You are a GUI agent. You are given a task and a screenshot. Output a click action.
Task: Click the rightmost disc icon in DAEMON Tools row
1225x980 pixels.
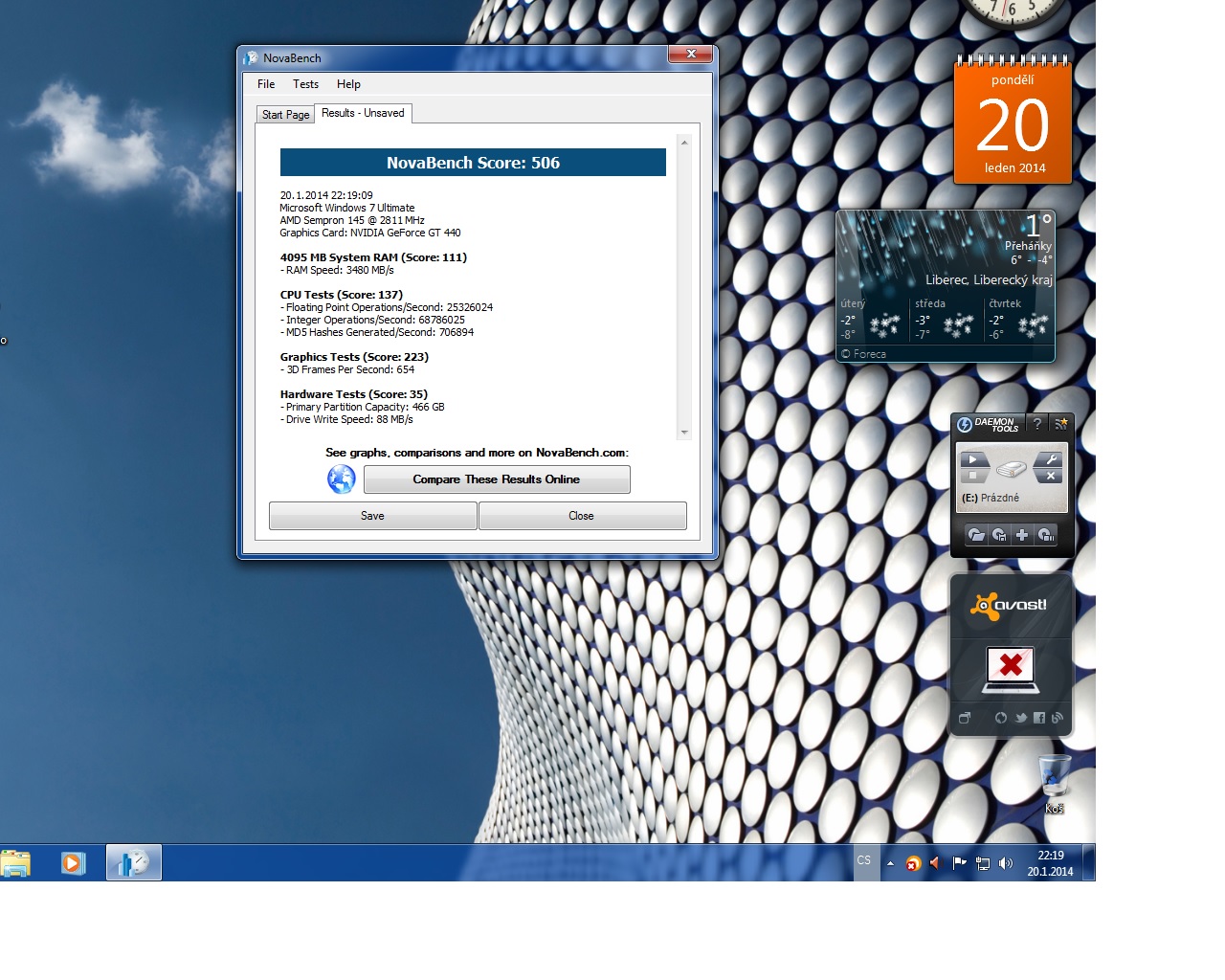coord(1046,535)
